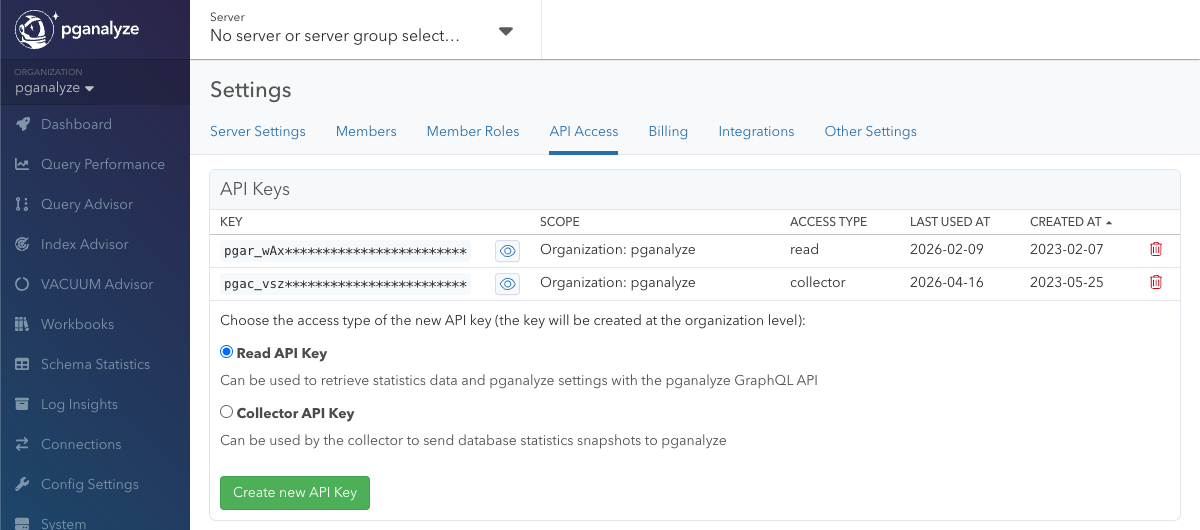Click the Index Advisor target icon
This screenshot has height=530, width=1200.
(x=22, y=244)
